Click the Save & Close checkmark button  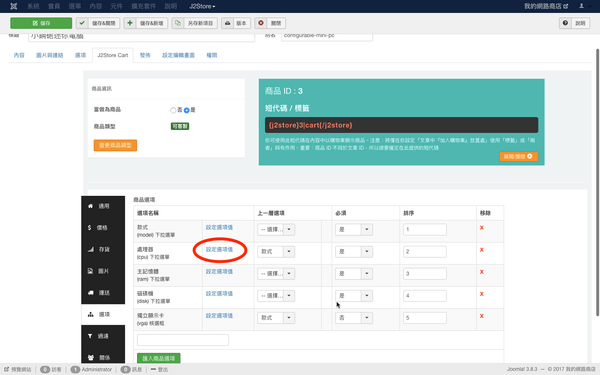[x=98, y=23]
